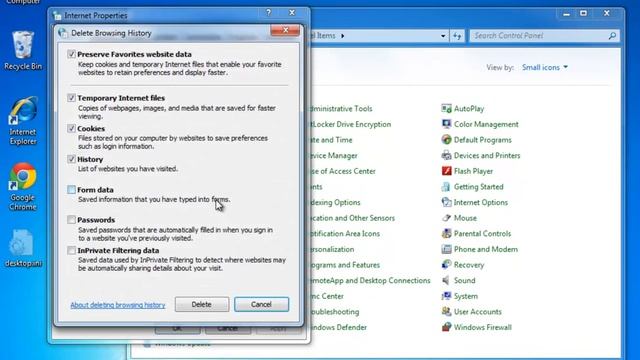Click the System icon in Control Panel
The width and height of the screenshot is (640, 360).
coord(446,296)
